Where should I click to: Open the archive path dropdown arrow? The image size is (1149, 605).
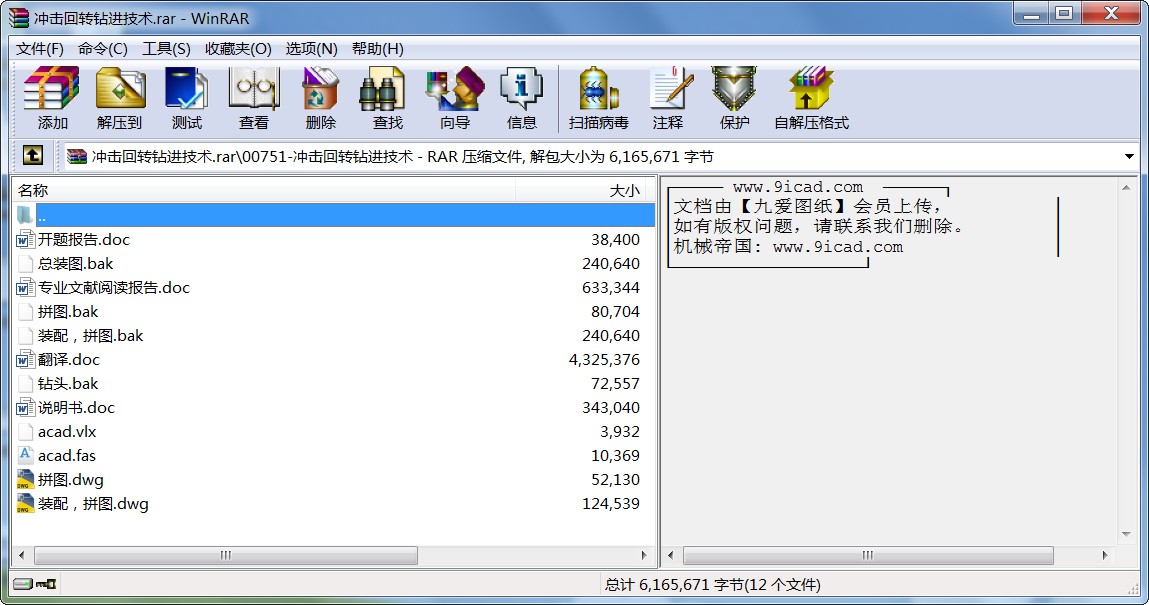coord(1127,156)
